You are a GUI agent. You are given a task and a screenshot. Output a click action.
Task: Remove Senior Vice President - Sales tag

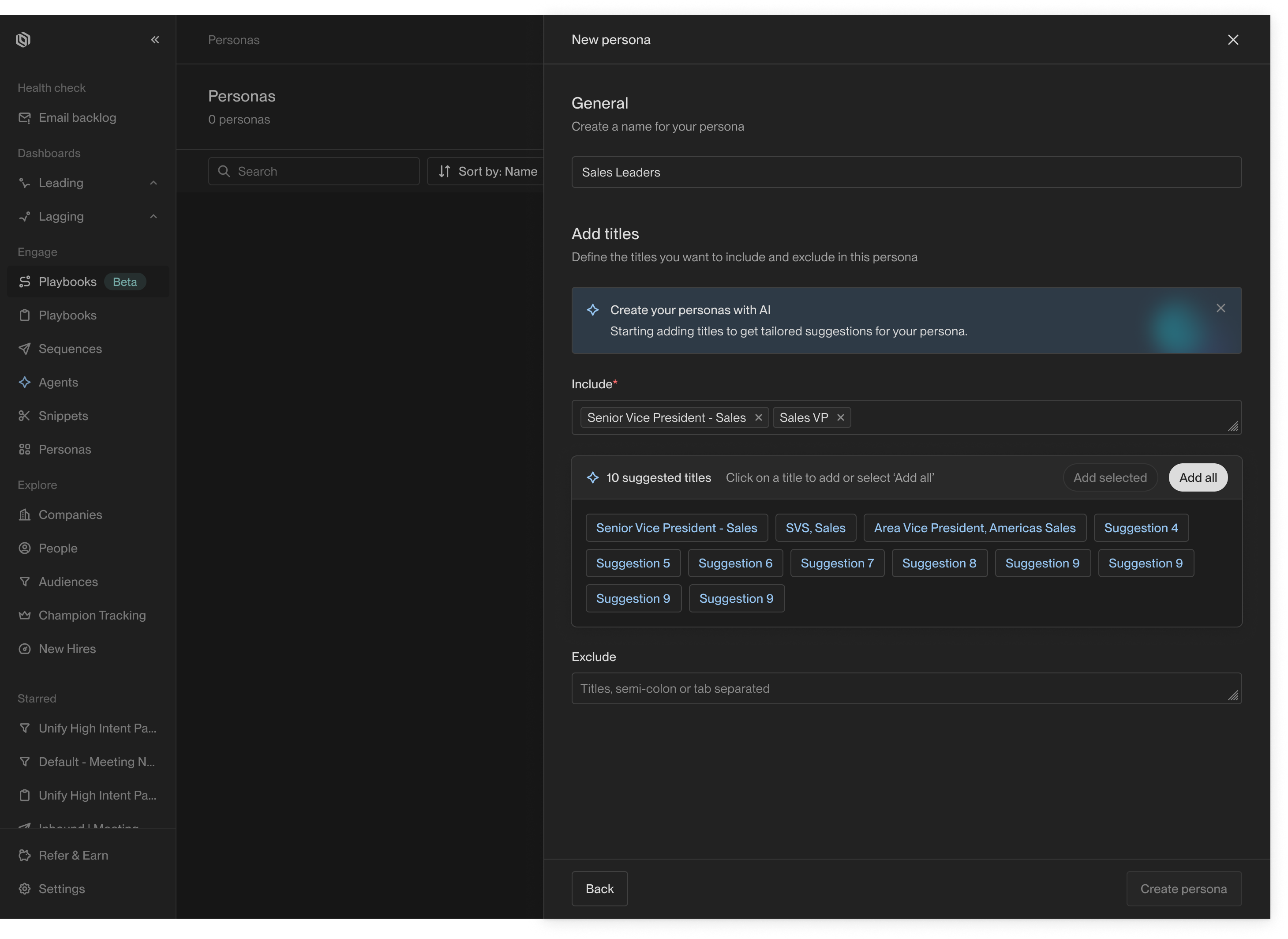coord(758,418)
